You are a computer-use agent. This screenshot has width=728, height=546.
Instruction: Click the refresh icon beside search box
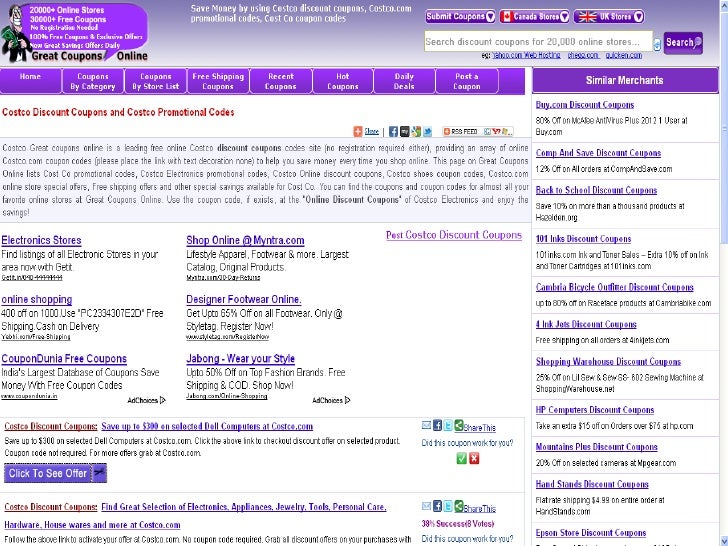[x=657, y=45]
